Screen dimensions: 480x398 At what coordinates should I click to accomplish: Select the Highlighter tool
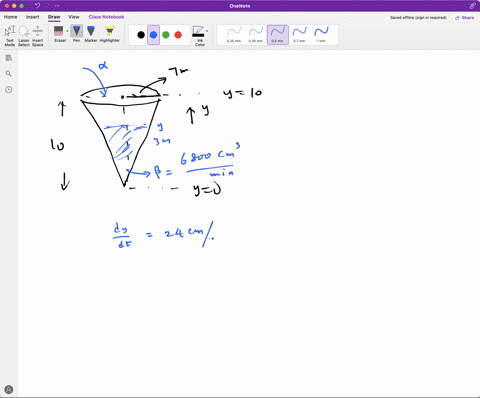(x=110, y=34)
